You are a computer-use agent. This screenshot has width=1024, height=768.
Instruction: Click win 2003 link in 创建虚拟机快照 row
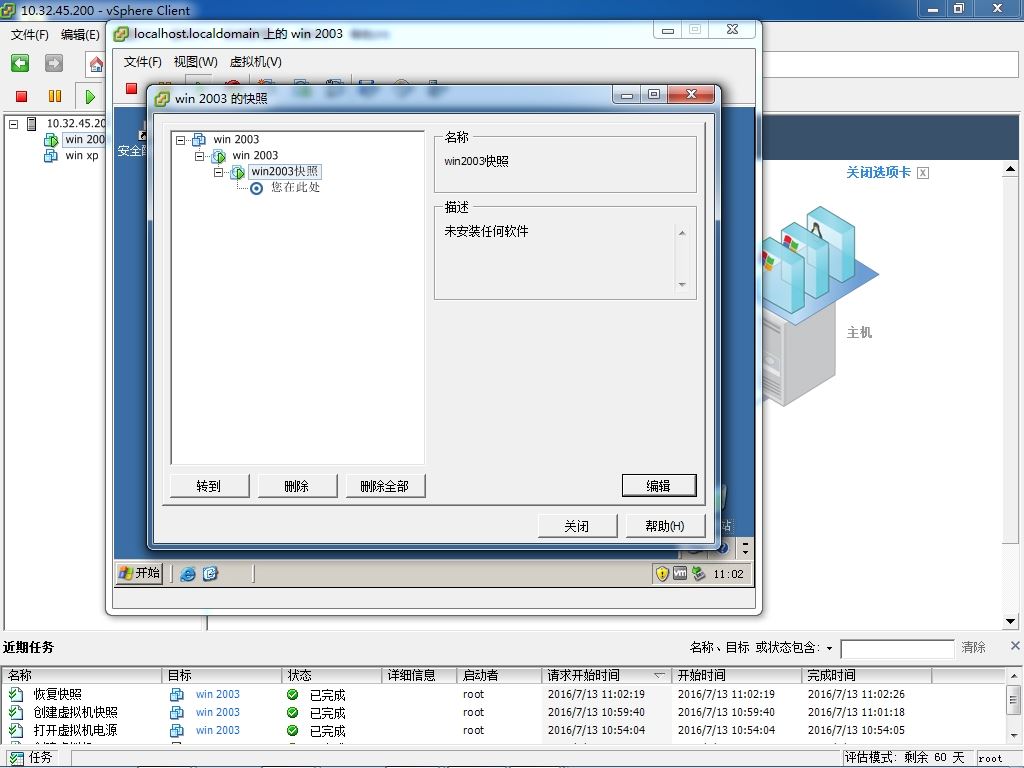point(217,712)
